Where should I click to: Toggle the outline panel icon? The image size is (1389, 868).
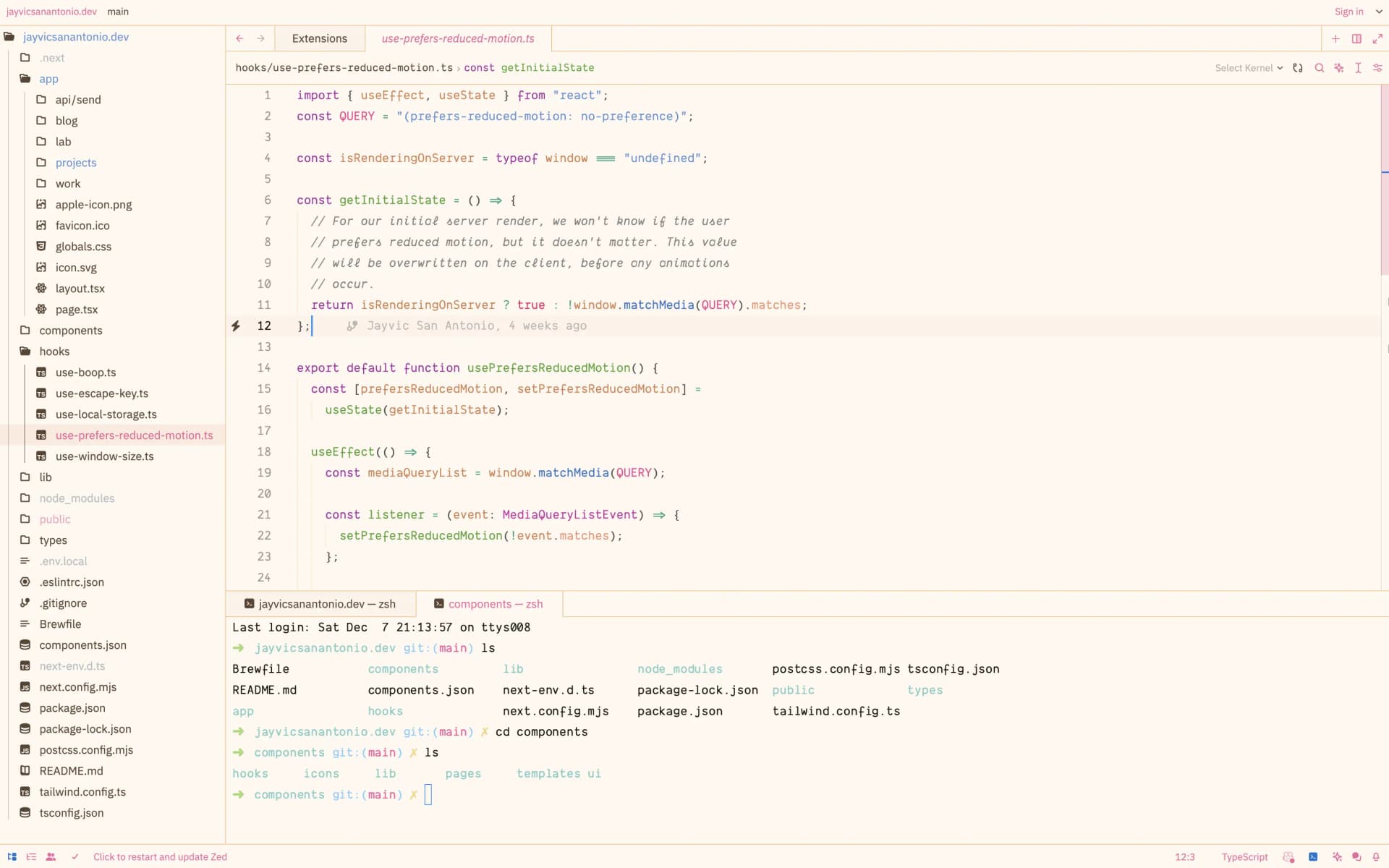coord(31,856)
